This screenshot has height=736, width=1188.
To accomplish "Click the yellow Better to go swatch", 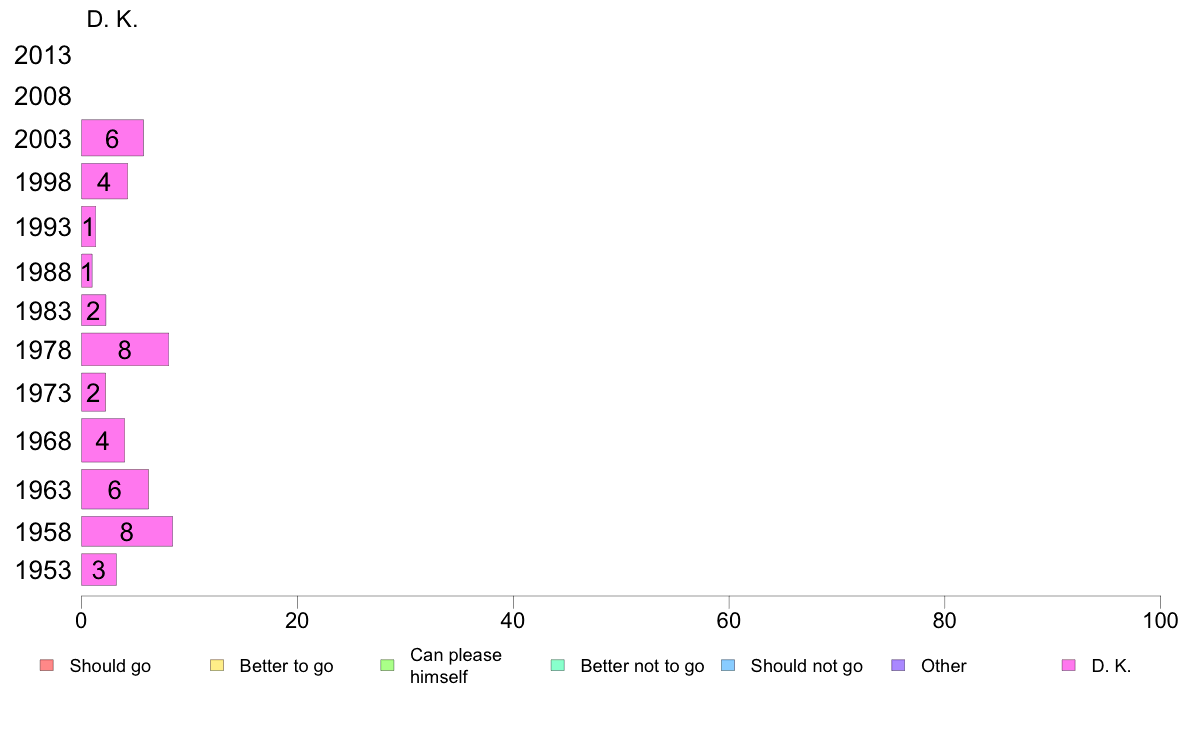I will pos(217,666).
